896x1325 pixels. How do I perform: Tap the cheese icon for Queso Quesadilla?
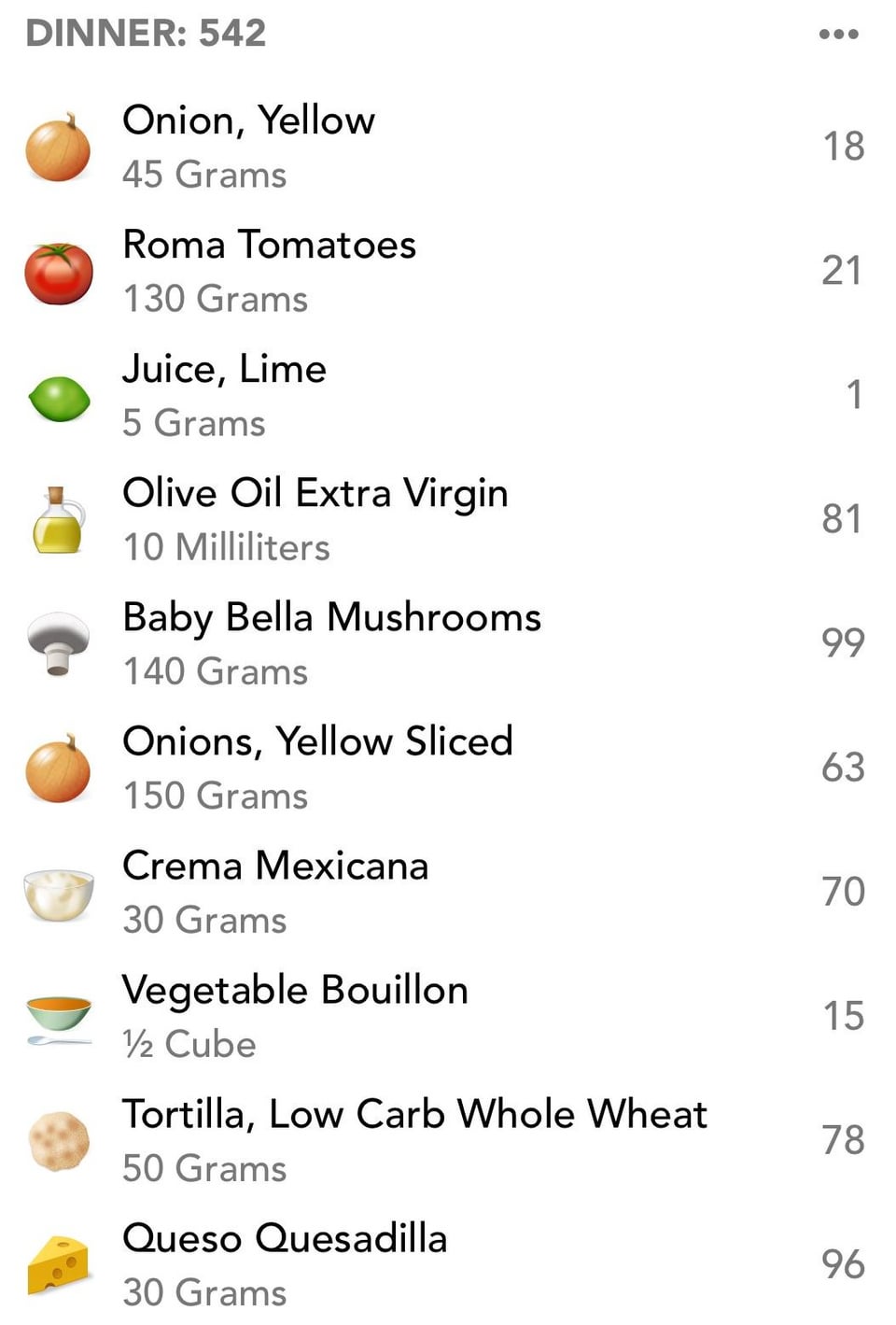pyautogui.click(x=58, y=1265)
